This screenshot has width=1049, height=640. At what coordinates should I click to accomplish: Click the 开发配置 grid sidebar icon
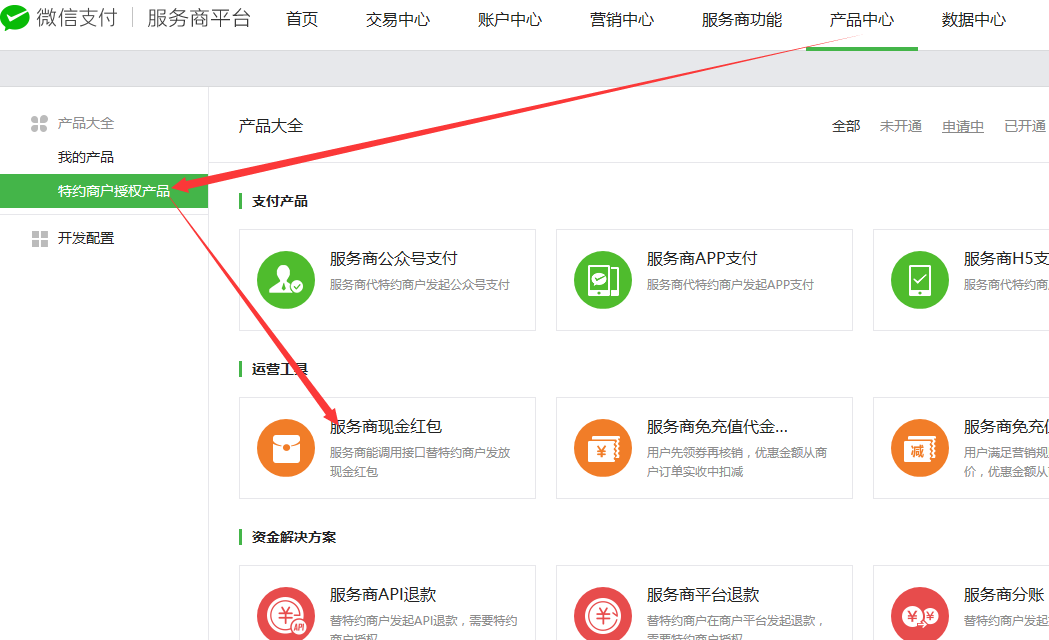pyautogui.click(x=39, y=239)
